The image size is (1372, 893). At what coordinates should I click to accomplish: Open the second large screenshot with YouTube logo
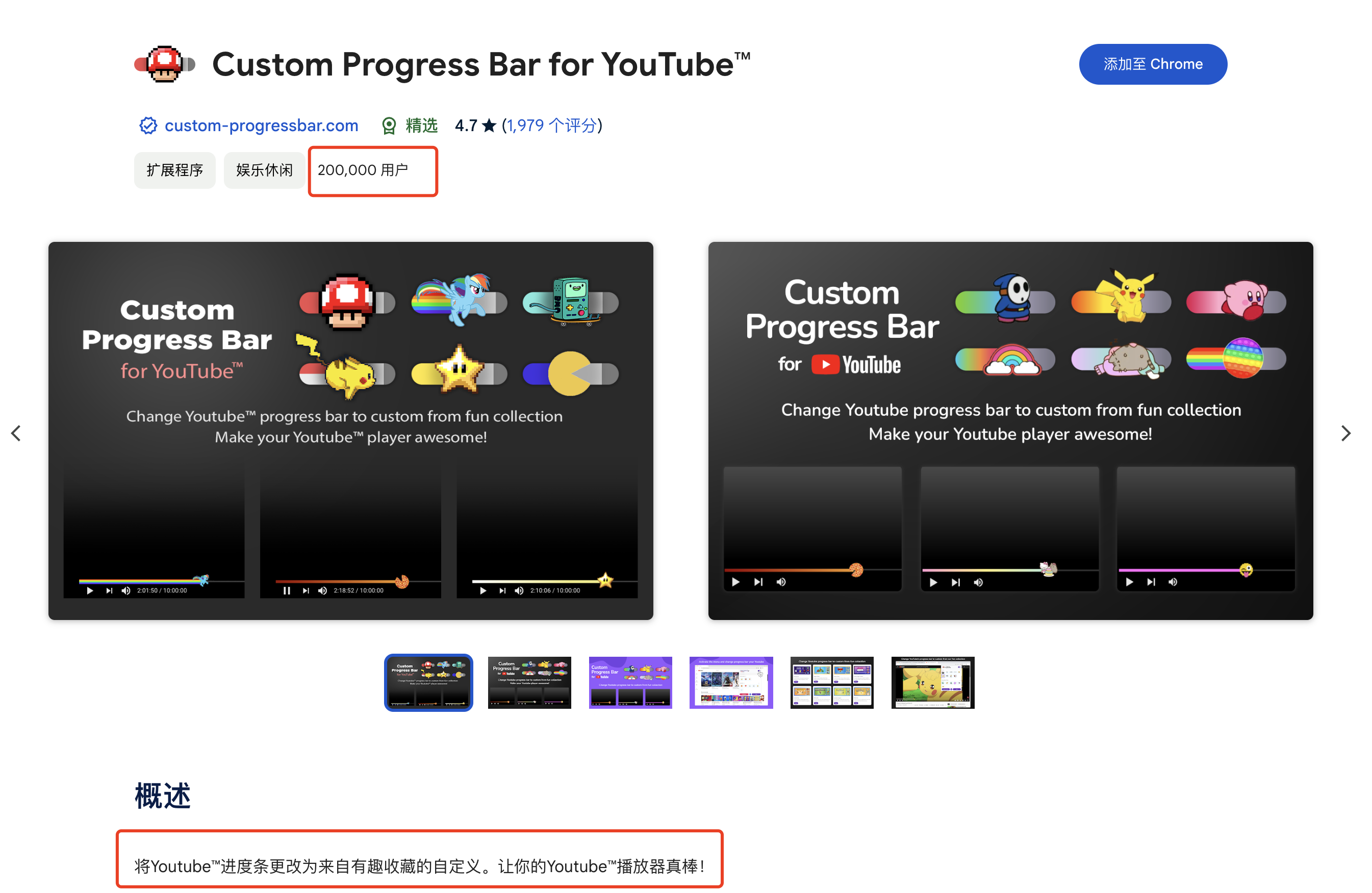[x=1010, y=430]
